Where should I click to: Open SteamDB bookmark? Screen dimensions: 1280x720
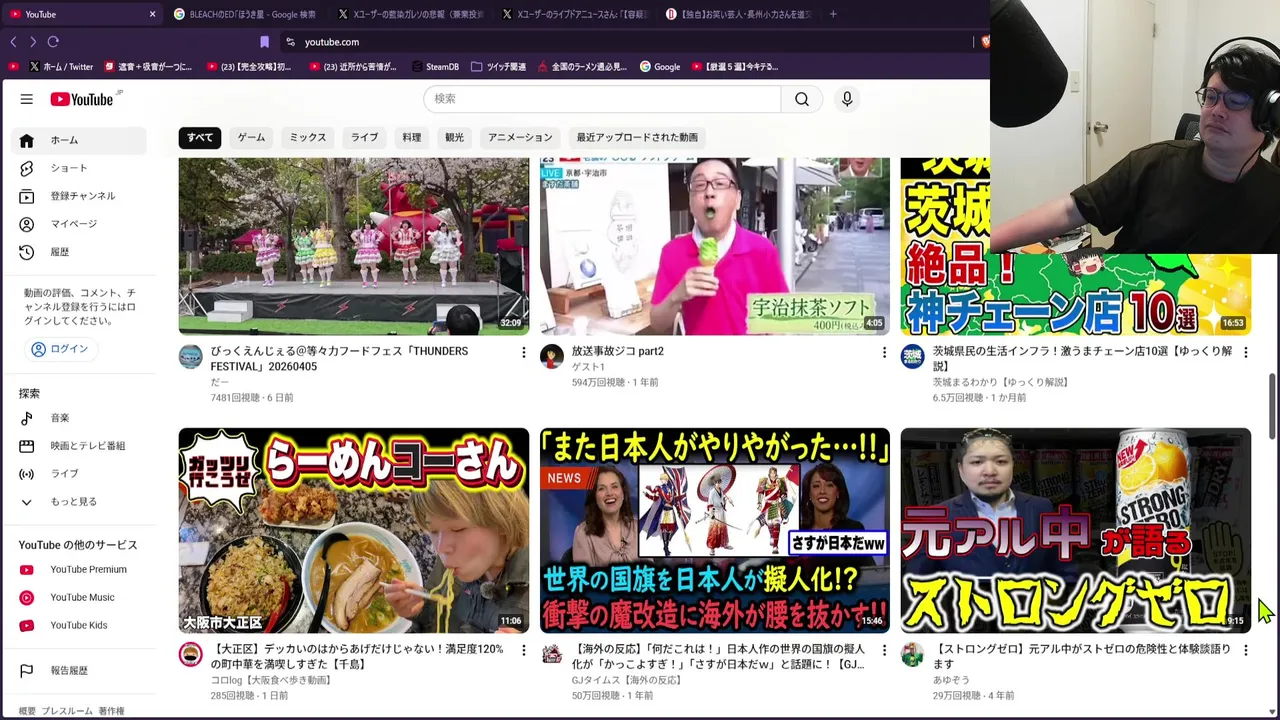coord(435,67)
